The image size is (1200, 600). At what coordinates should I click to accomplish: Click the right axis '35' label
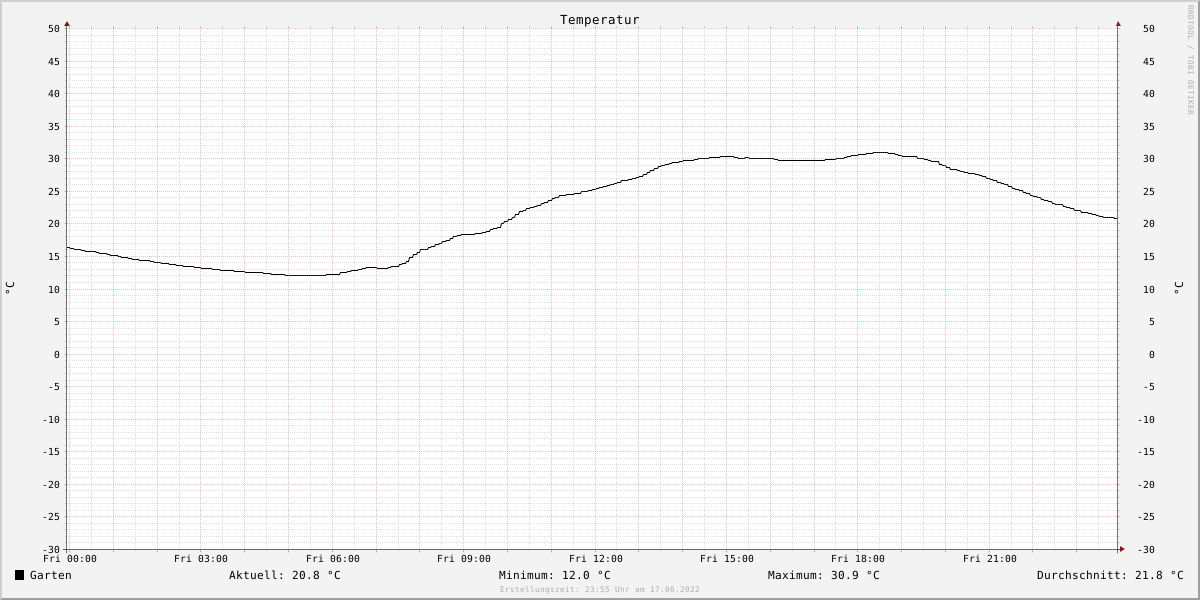pyautogui.click(x=1148, y=127)
